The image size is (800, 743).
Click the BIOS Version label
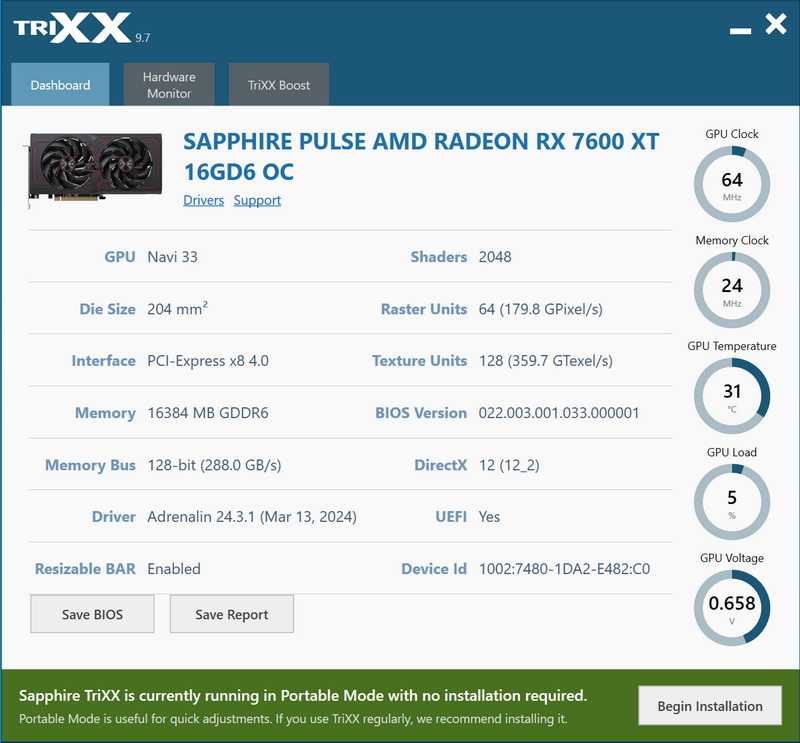[x=421, y=413]
